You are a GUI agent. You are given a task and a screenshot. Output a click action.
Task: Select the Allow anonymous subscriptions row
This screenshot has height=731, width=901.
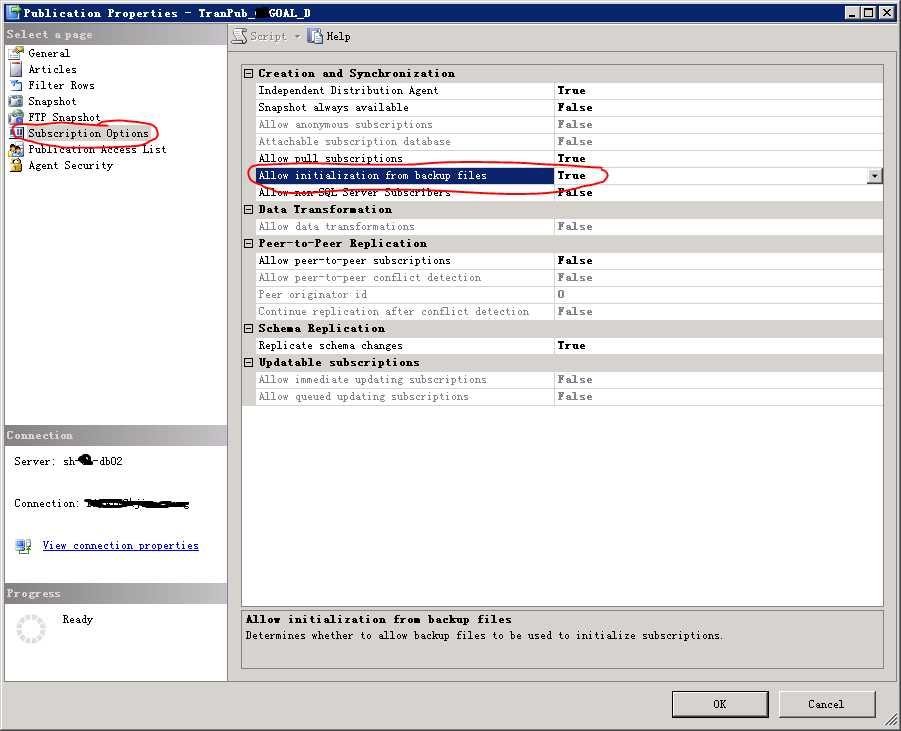tap(569, 125)
